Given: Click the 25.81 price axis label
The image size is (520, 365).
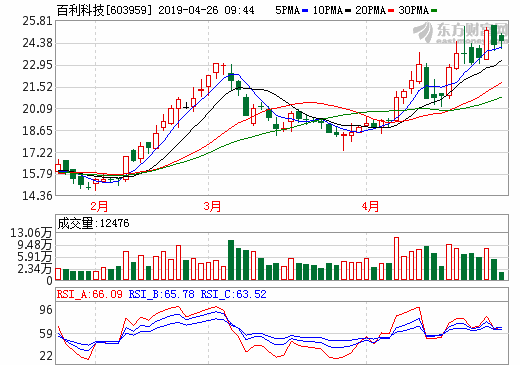Looking at the screenshot, I should click(38, 21).
